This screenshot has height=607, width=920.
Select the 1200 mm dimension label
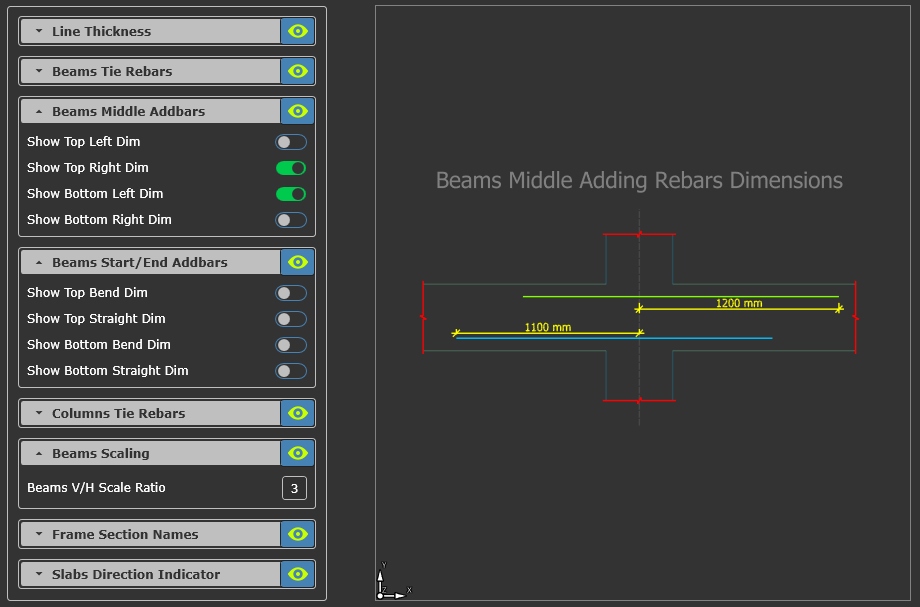739,302
